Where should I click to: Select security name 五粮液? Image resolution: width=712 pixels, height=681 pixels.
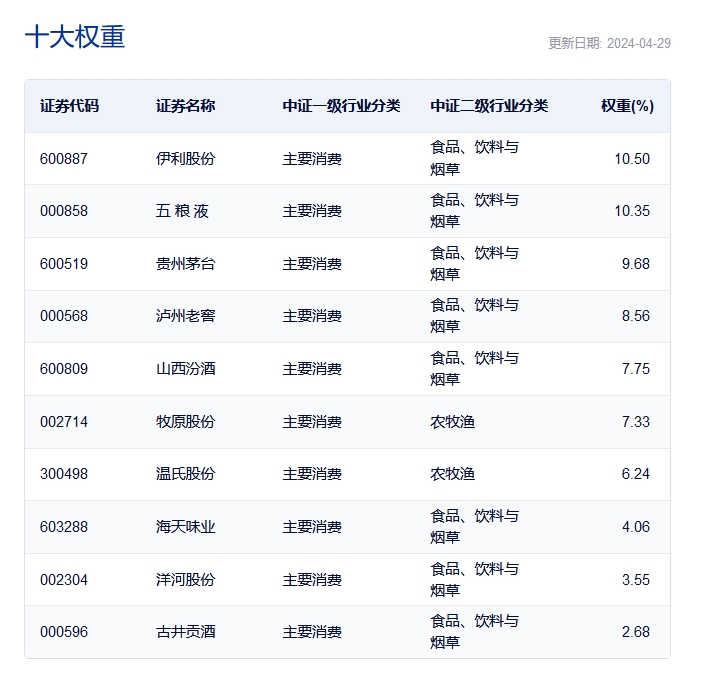(x=182, y=211)
